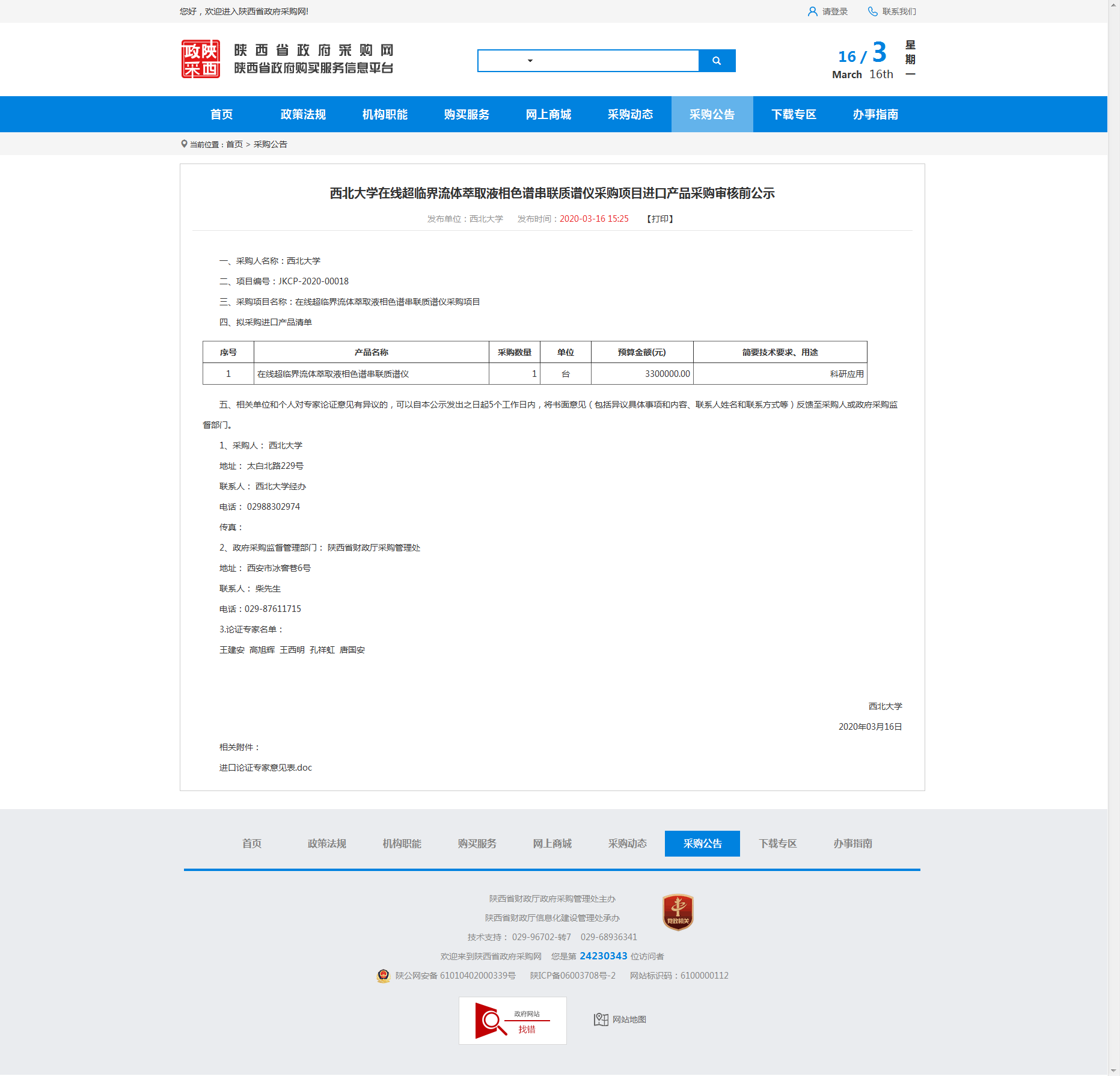Click 陕ICP备06003708号-2 link

(x=573, y=976)
